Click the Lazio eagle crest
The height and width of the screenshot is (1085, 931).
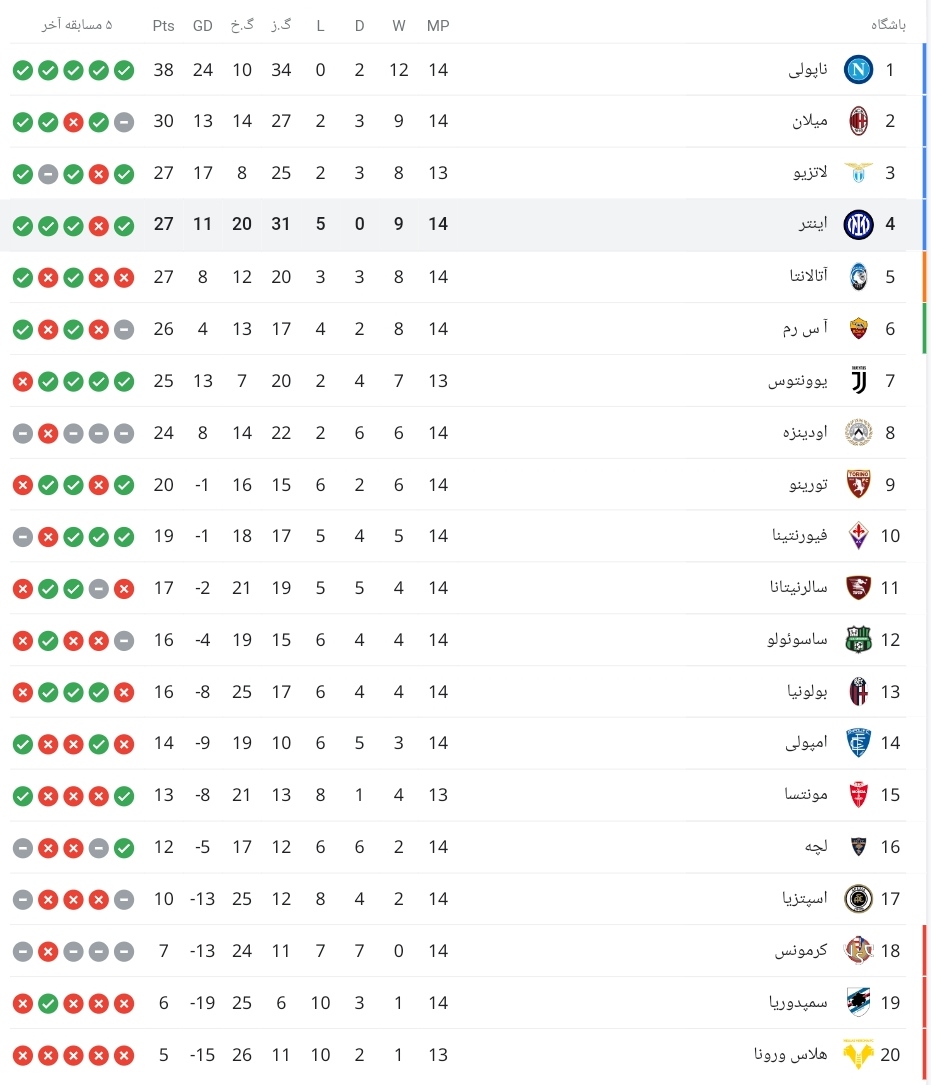point(858,172)
